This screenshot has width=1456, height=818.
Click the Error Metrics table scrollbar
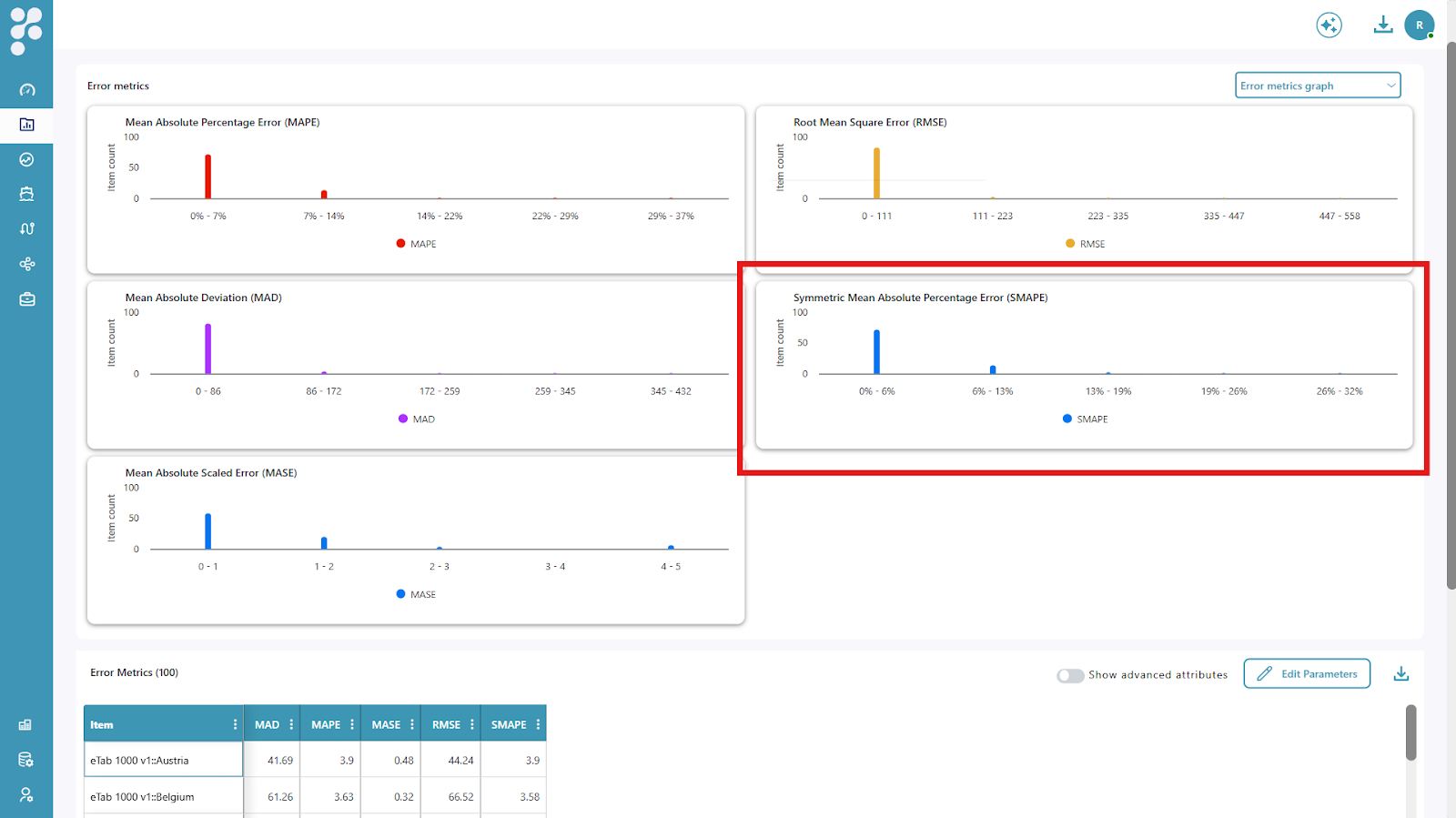click(x=1411, y=732)
